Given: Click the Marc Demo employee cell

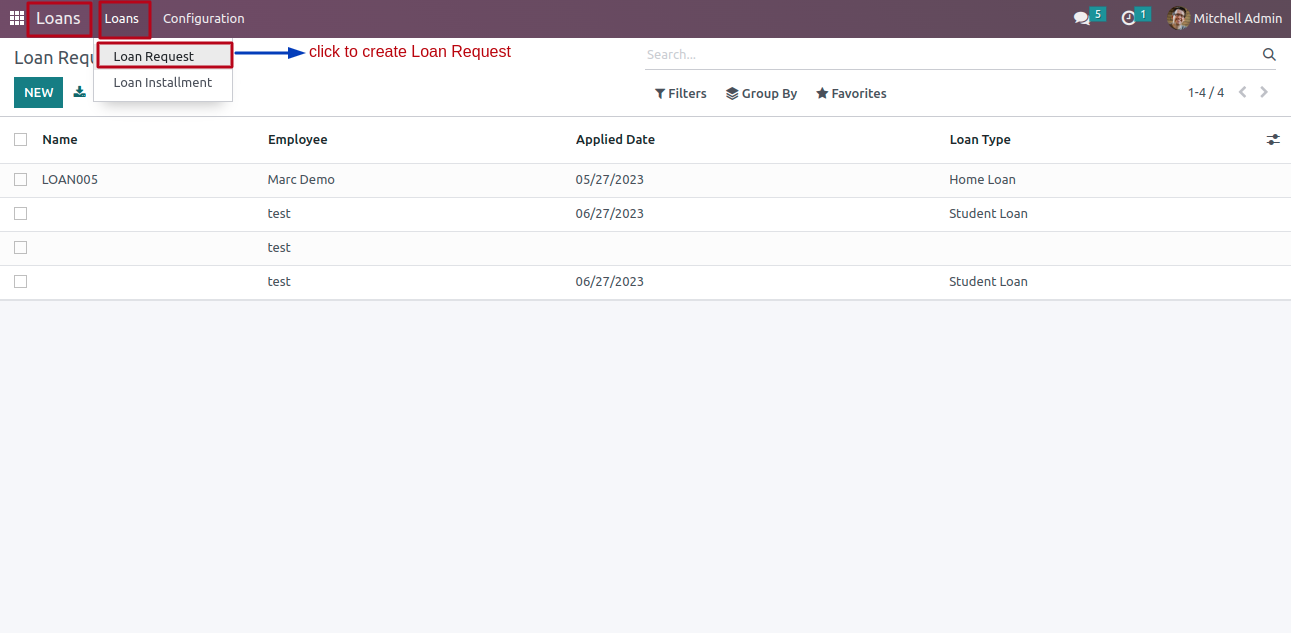Looking at the screenshot, I should [x=301, y=180].
